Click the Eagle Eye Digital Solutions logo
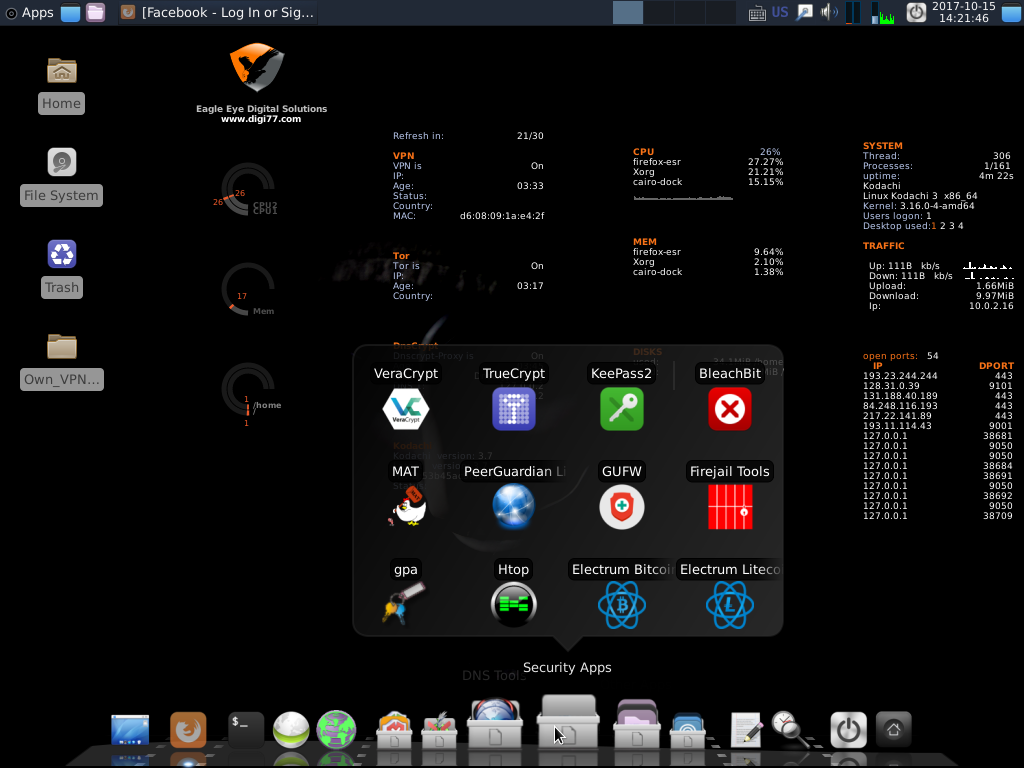Screen dimensions: 1024x768 [x=257, y=67]
